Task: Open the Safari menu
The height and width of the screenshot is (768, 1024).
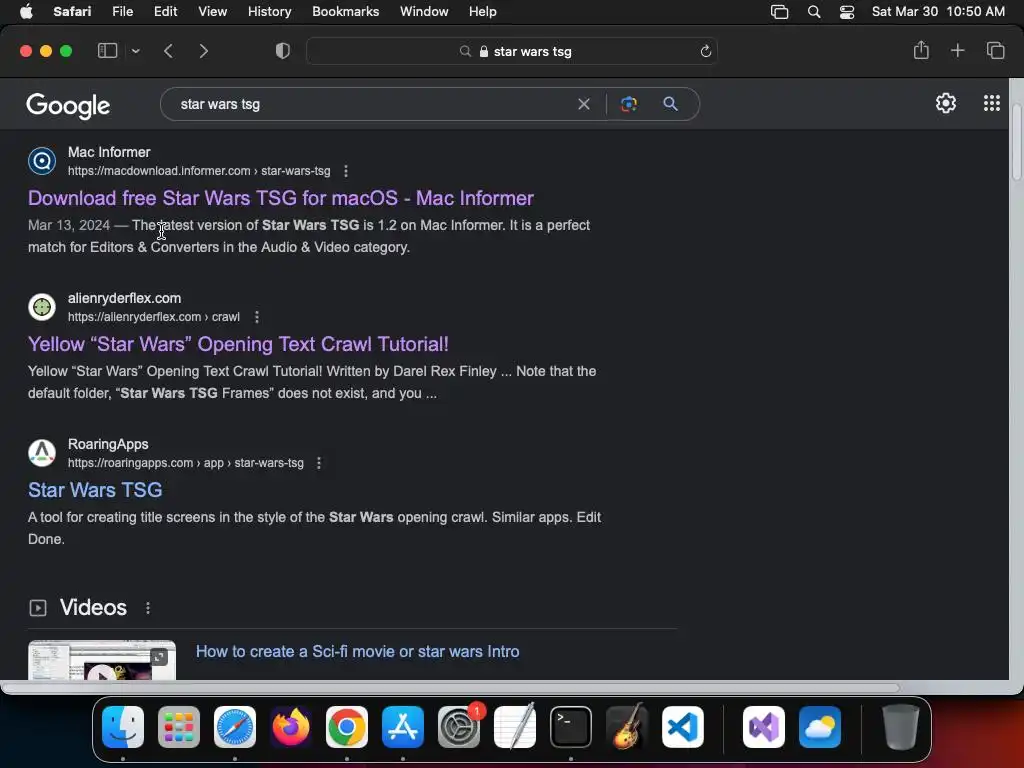Action: tap(72, 12)
